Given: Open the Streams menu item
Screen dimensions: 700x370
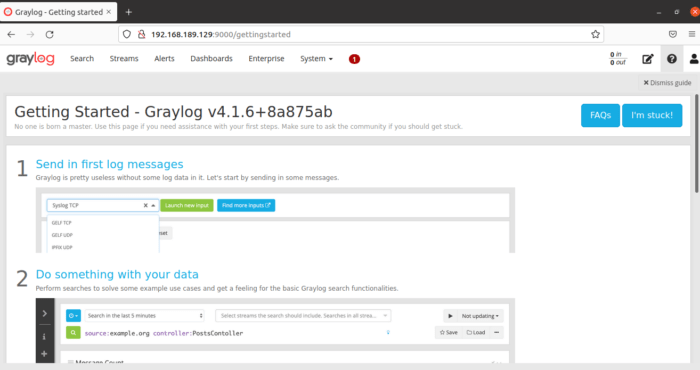Looking at the screenshot, I should pyautogui.click(x=124, y=58).
